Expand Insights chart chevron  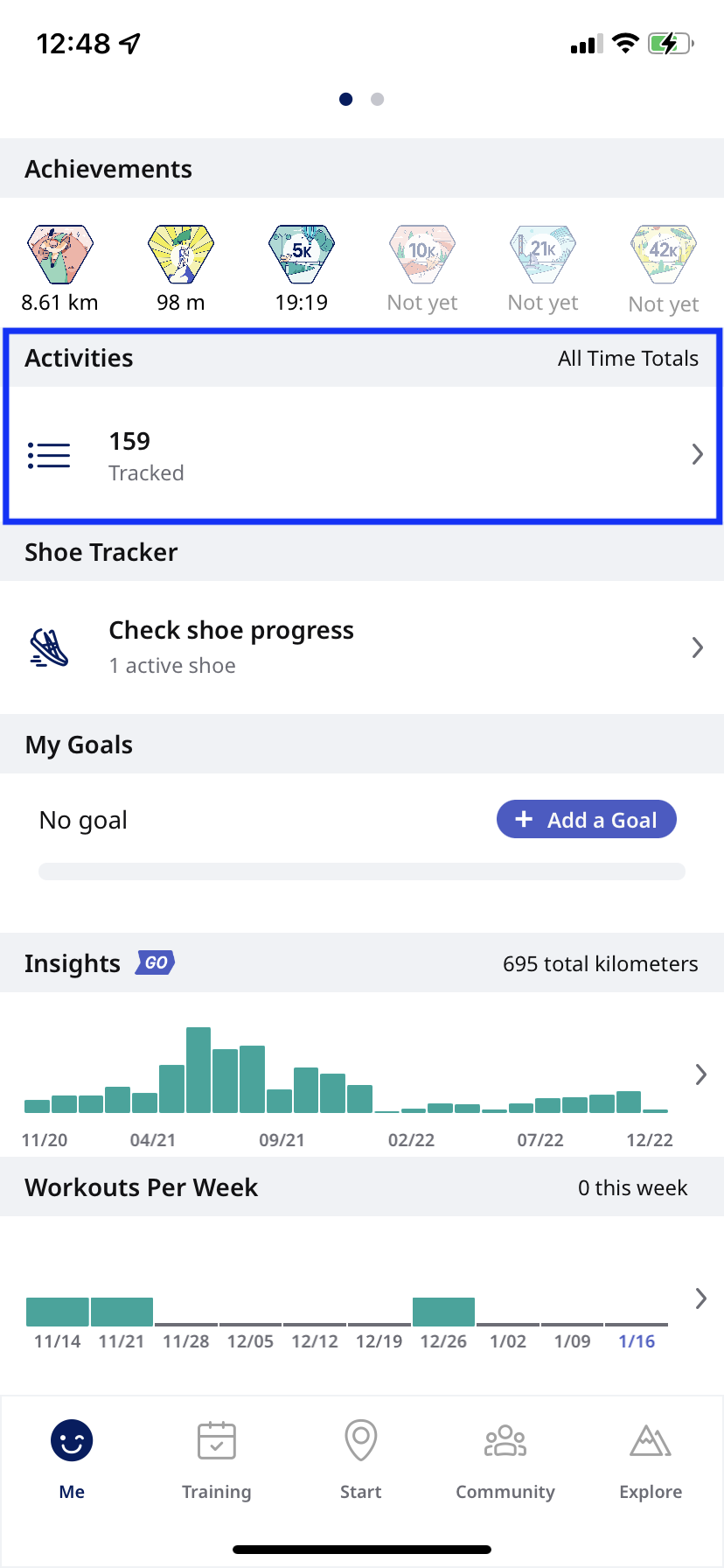point(700,1074)
